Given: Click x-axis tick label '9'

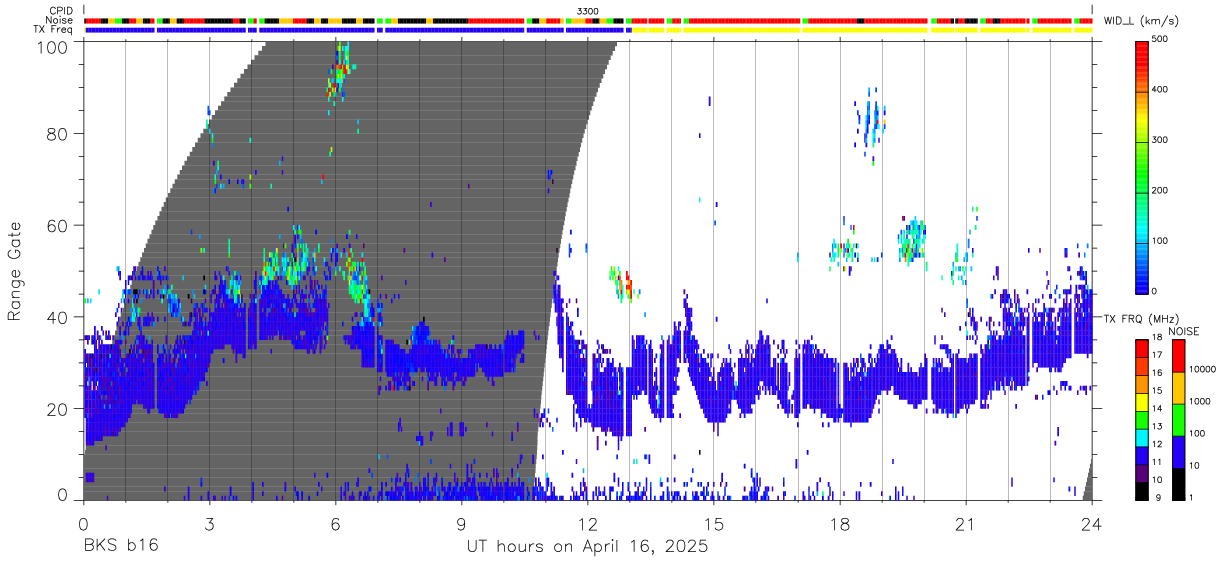Looking at the screenshot, I should click(461, 524).
